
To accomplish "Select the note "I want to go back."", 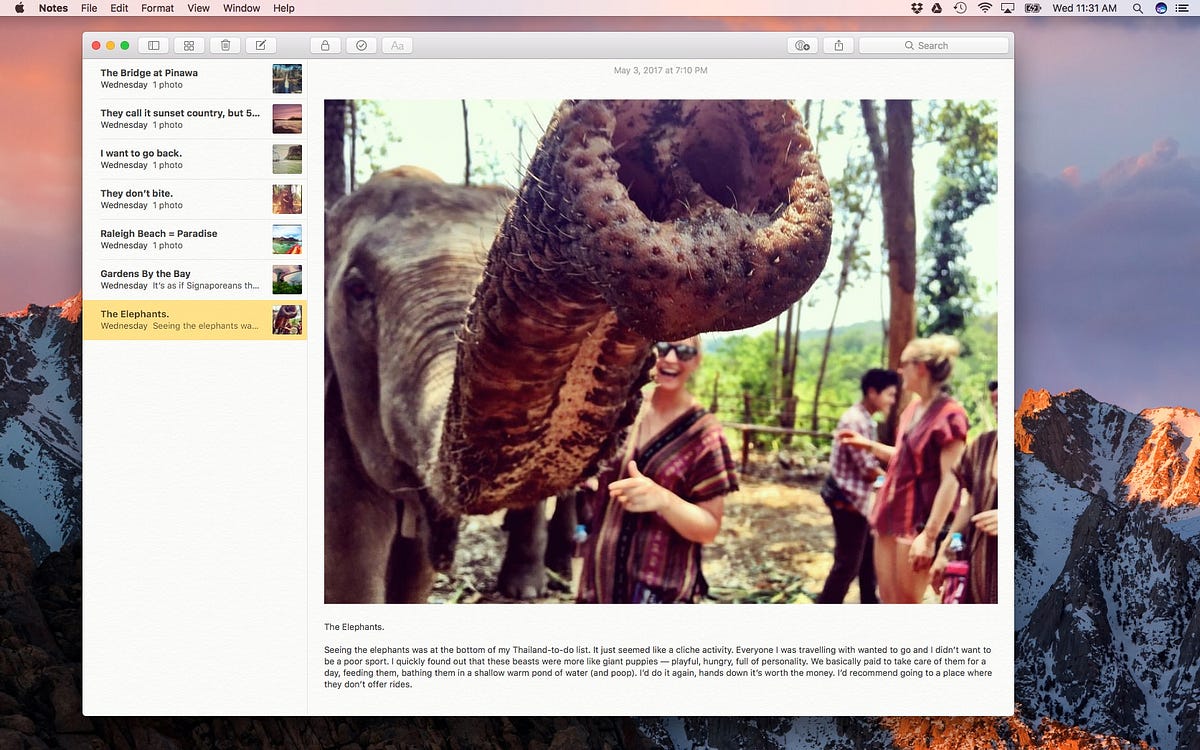I will [195, 159].
